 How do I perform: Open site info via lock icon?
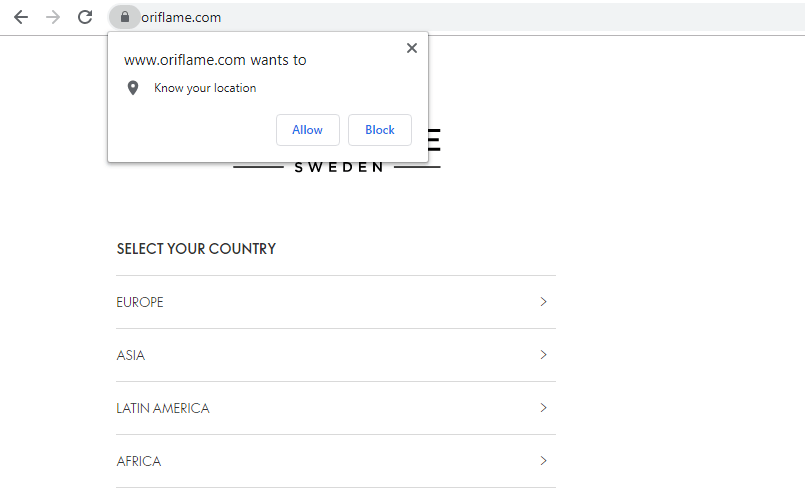[x=124, y=17]
